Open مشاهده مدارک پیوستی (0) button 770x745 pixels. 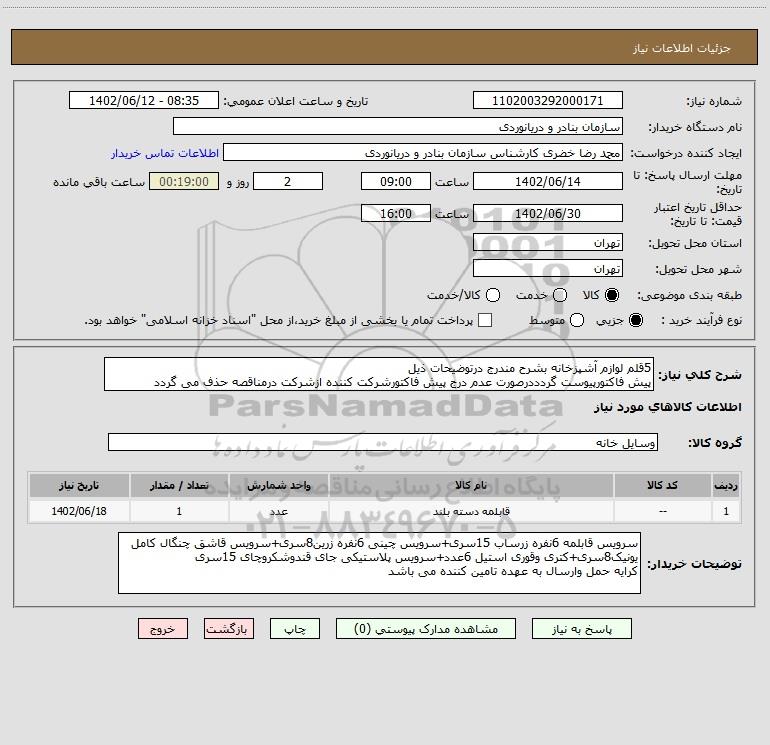point(426,629)
